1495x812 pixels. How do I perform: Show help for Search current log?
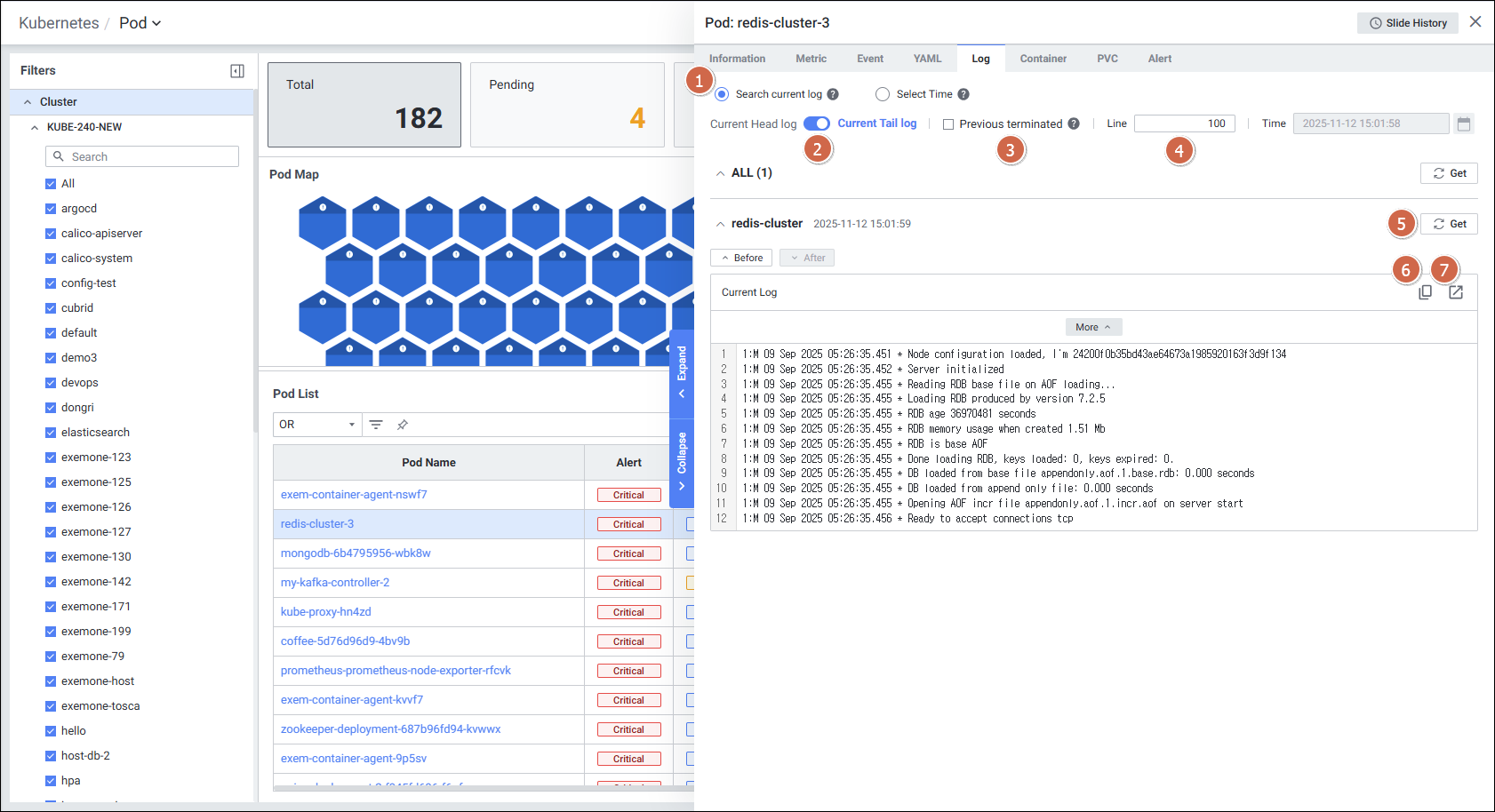(833, 94)
